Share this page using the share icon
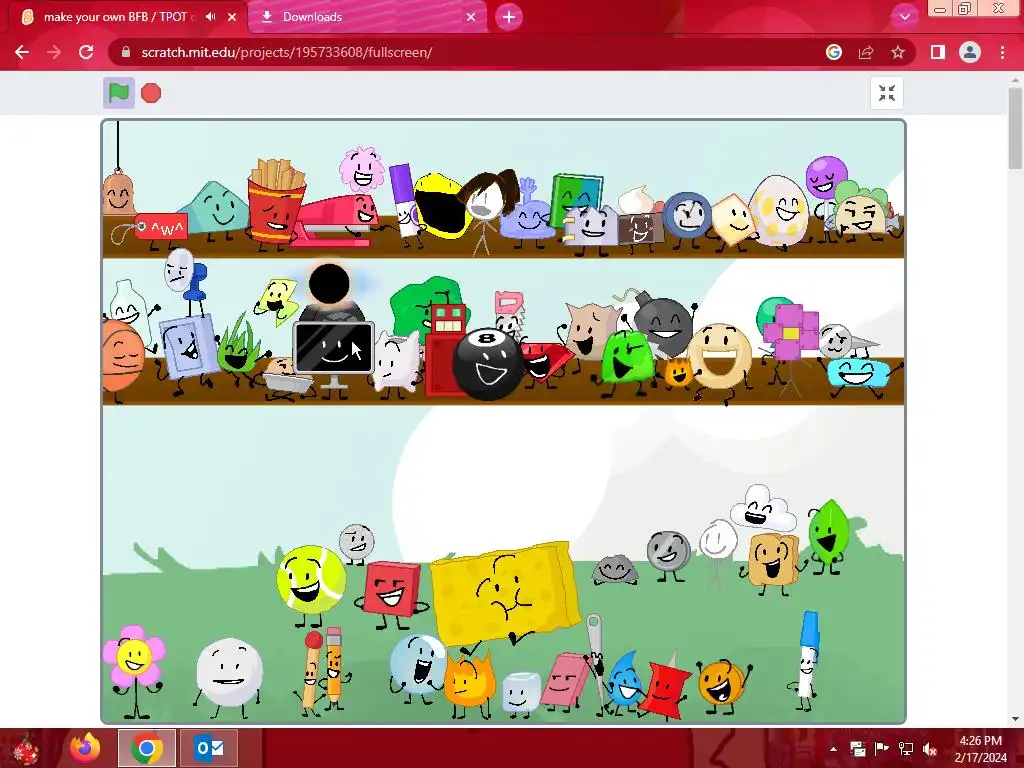1024x768 pixels. (x=866, y=52)
